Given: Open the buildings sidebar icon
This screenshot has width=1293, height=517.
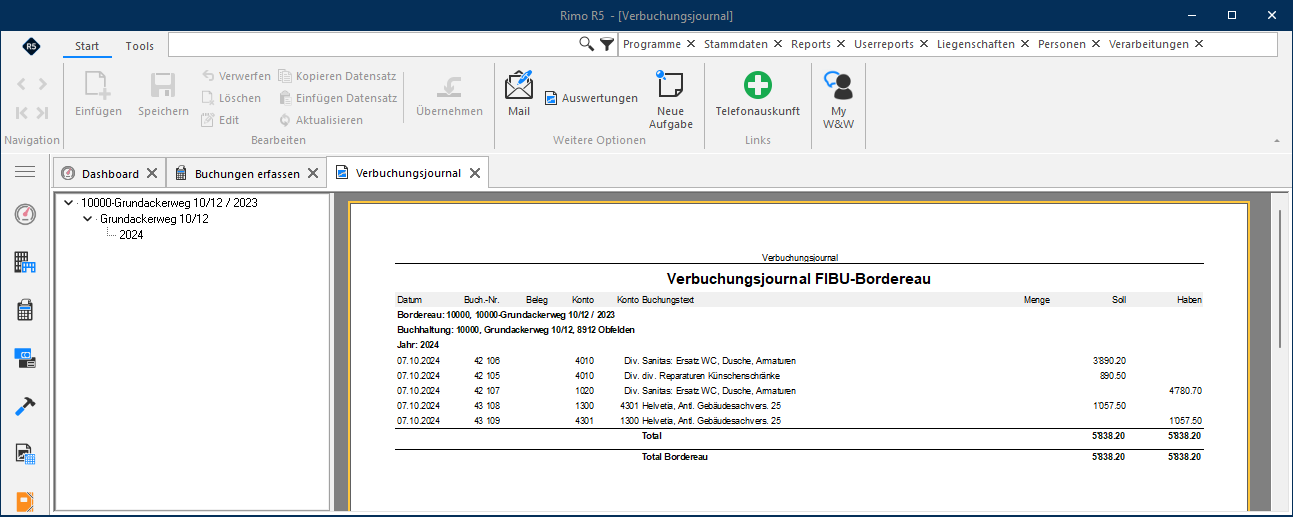Looking at the screenshot, I should 25,263.
